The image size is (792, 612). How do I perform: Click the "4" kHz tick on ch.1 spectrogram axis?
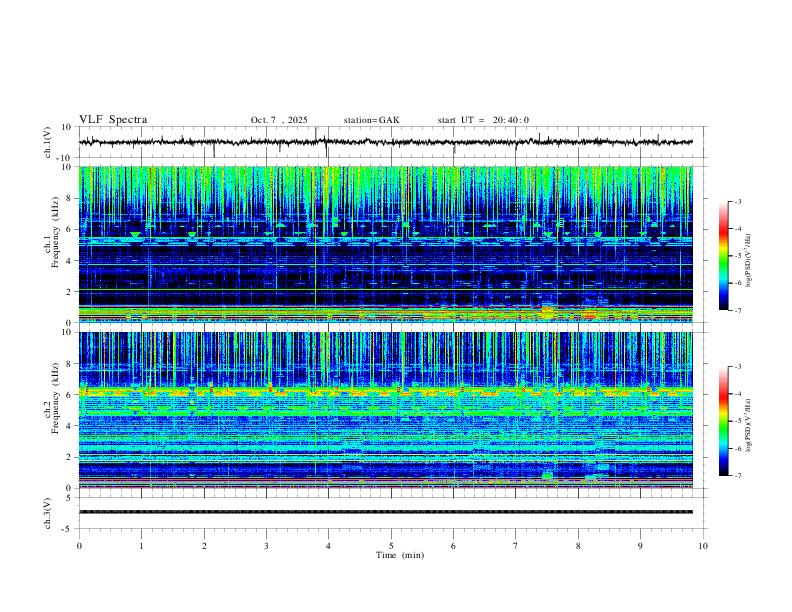coord(70,261)
